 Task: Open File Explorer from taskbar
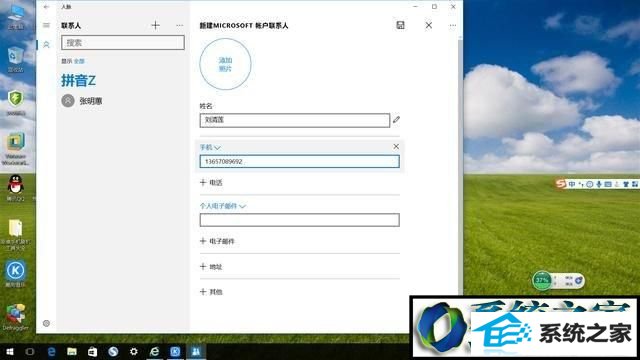[72, 351]
